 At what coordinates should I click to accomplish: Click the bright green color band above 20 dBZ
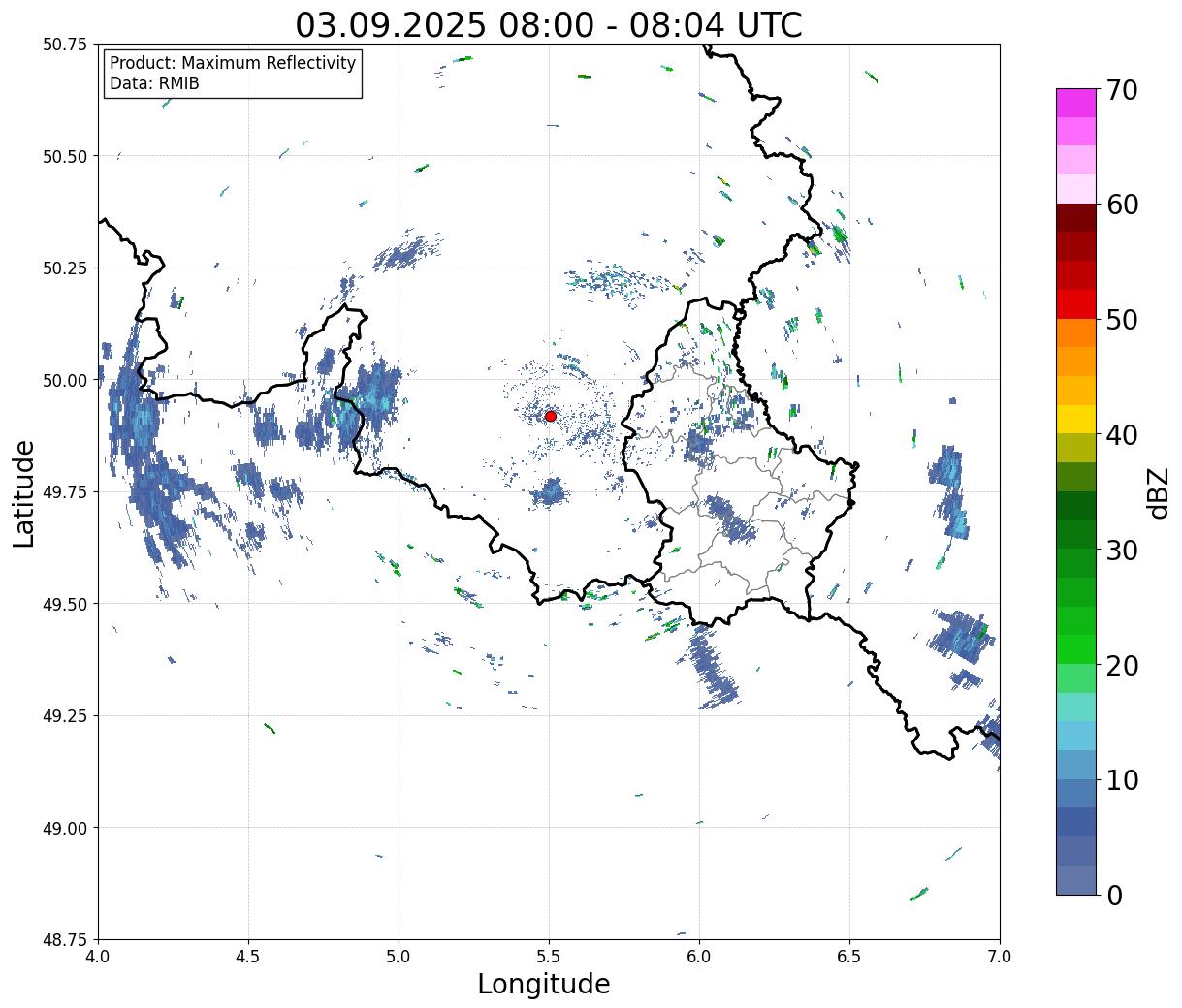tap(1076, 648)
